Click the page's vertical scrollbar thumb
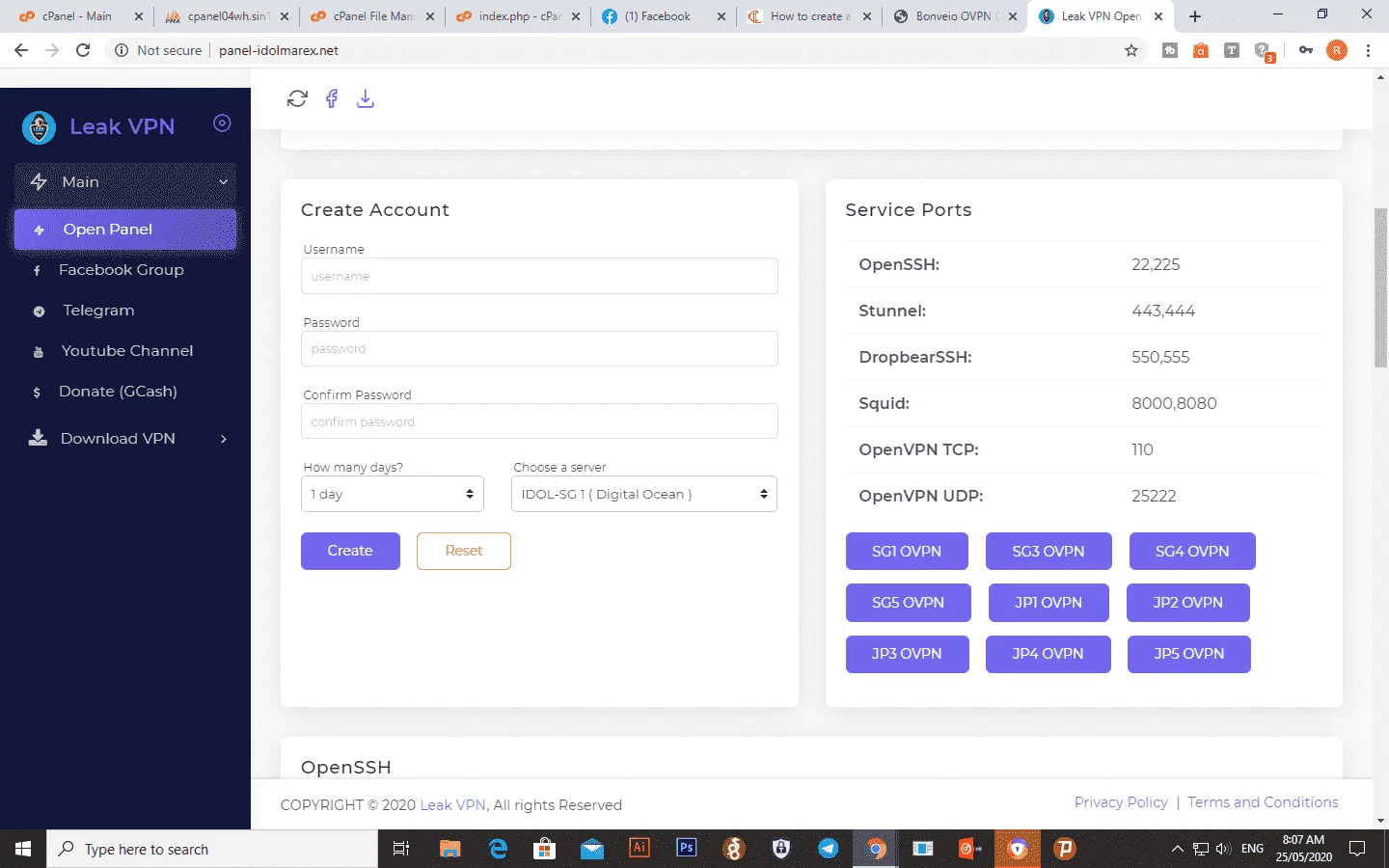1389x868 pixels. [x=1380, y=287]
